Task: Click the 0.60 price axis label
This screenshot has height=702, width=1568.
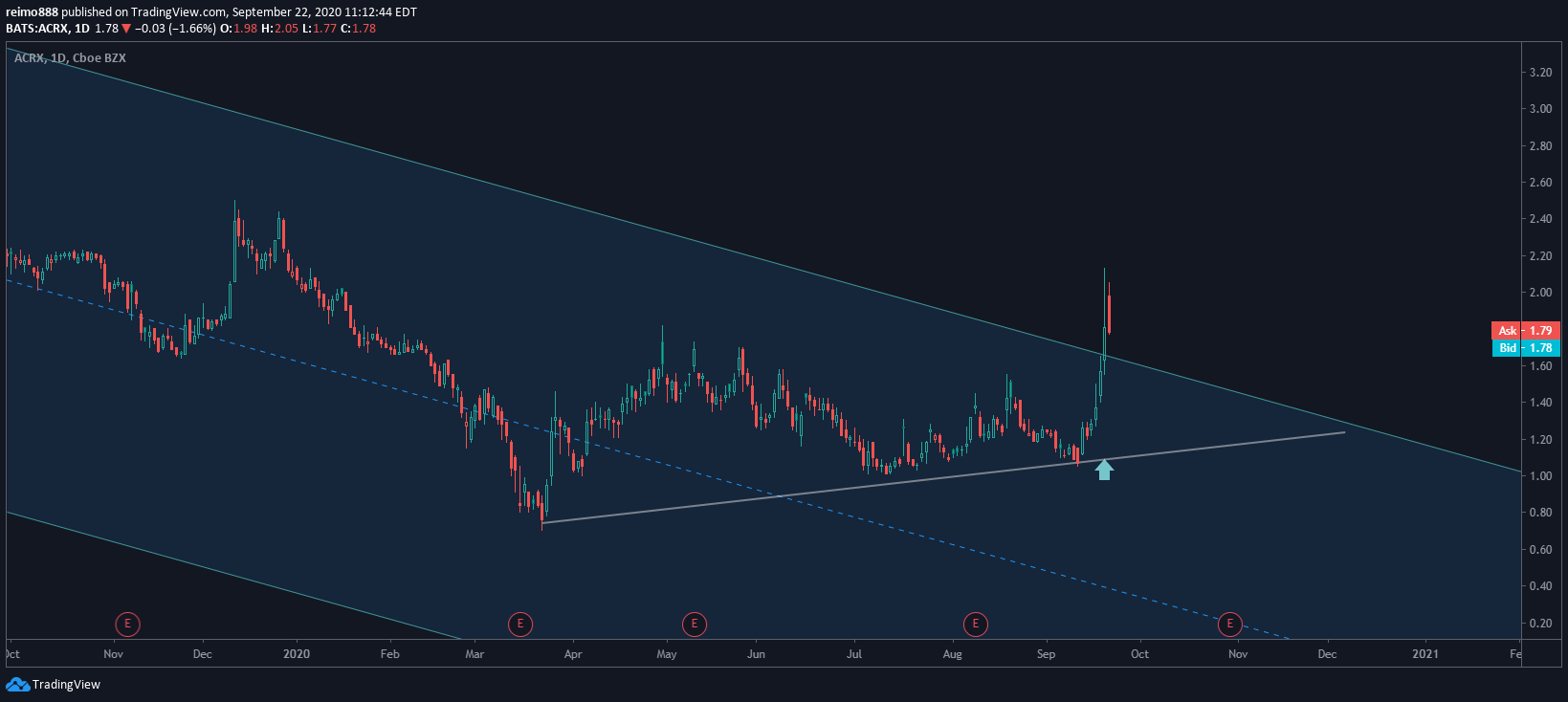Action: (x=1540, y=550)
